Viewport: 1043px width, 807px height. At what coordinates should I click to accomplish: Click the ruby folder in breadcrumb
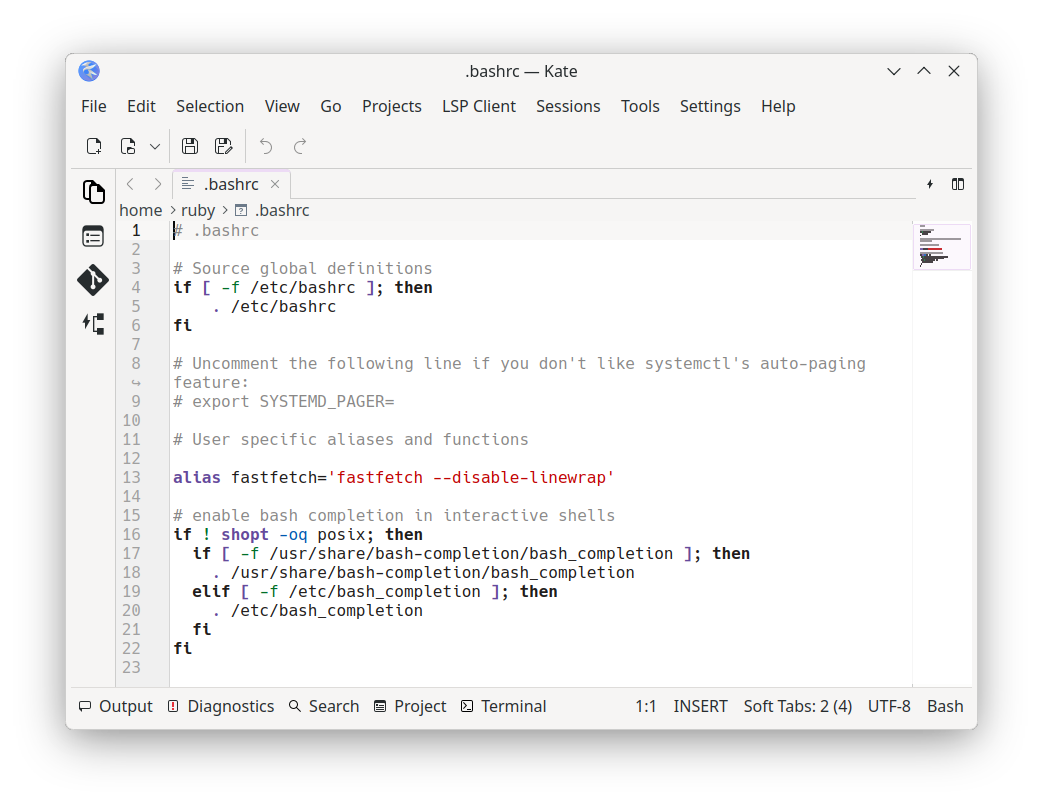click(198, 210)
